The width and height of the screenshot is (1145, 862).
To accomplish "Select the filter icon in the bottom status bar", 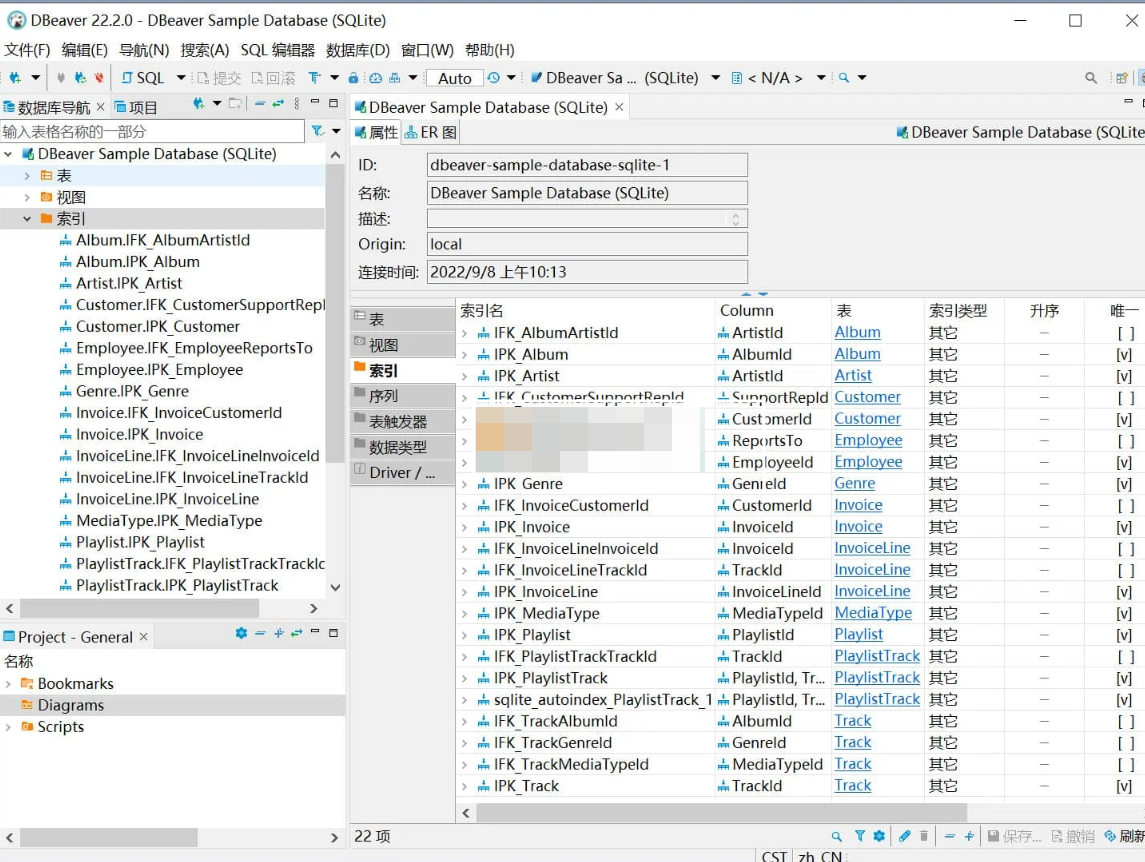I will 860,836.
